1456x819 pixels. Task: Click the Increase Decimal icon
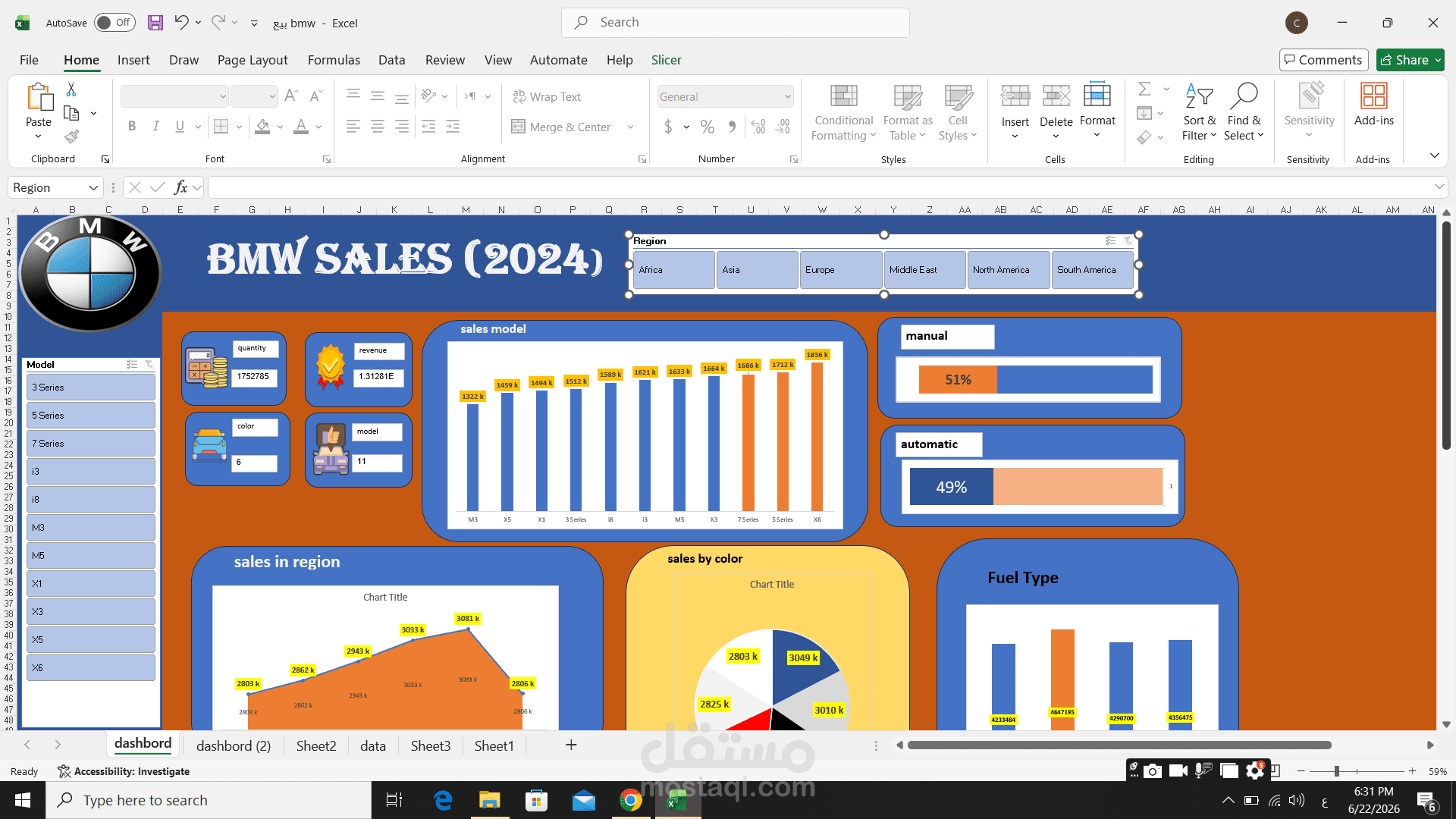point(758,127)
